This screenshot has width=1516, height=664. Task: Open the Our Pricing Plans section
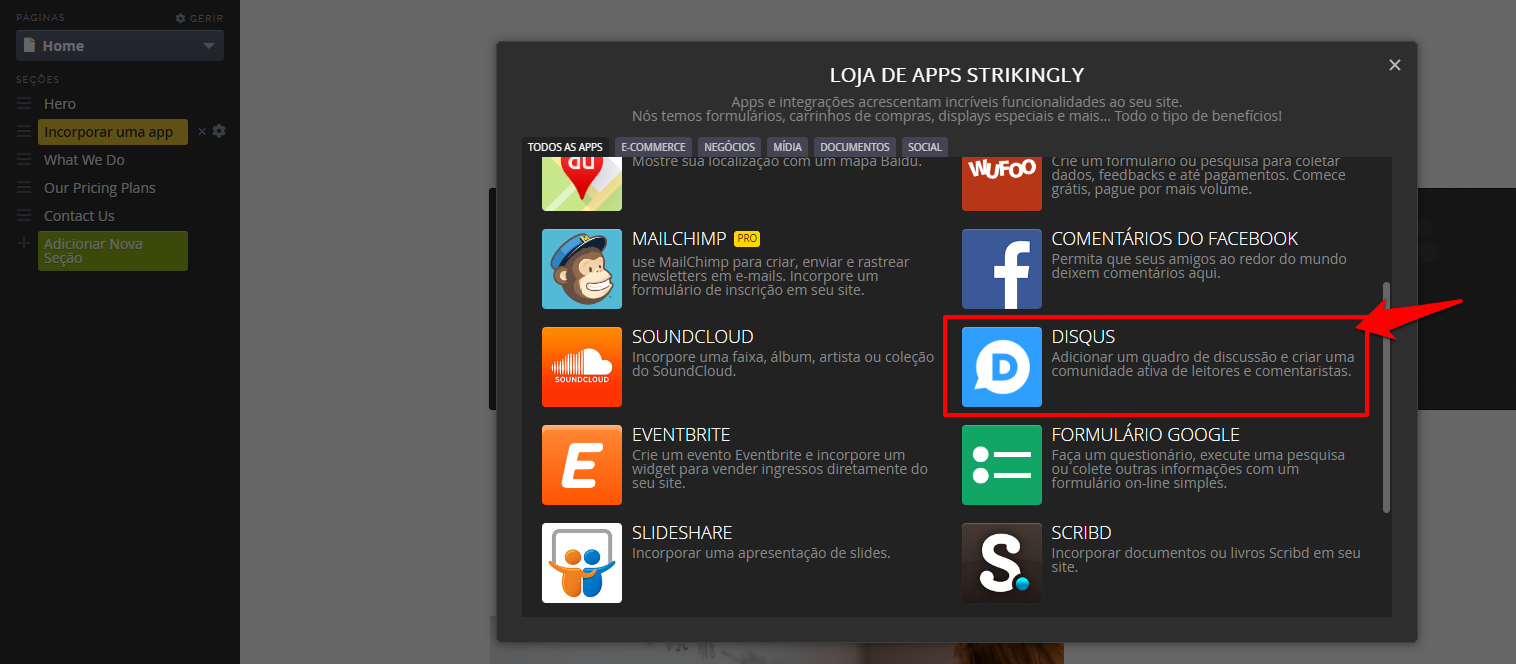pos(100,188)
